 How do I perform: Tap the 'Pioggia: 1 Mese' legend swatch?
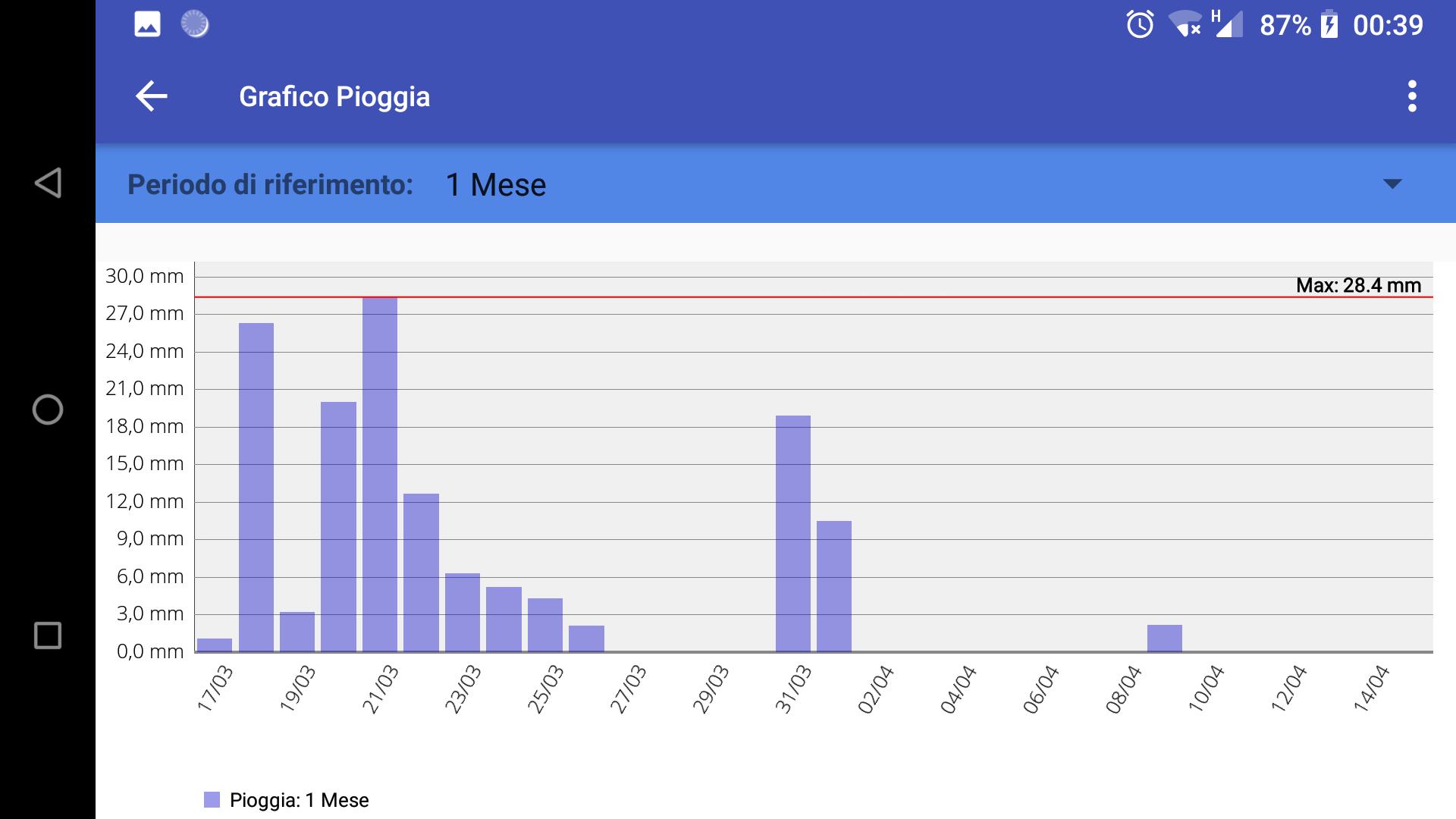[212, 799]
